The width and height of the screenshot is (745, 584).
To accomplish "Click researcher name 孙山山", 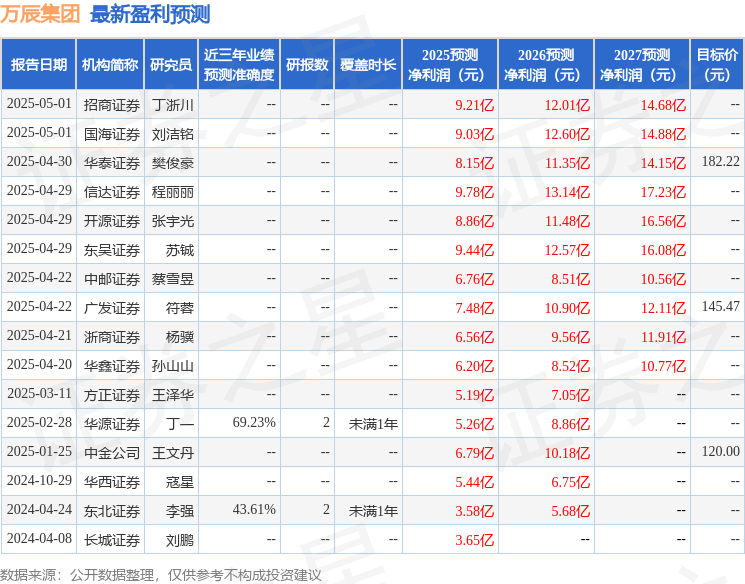I will [x=173, y=366].
